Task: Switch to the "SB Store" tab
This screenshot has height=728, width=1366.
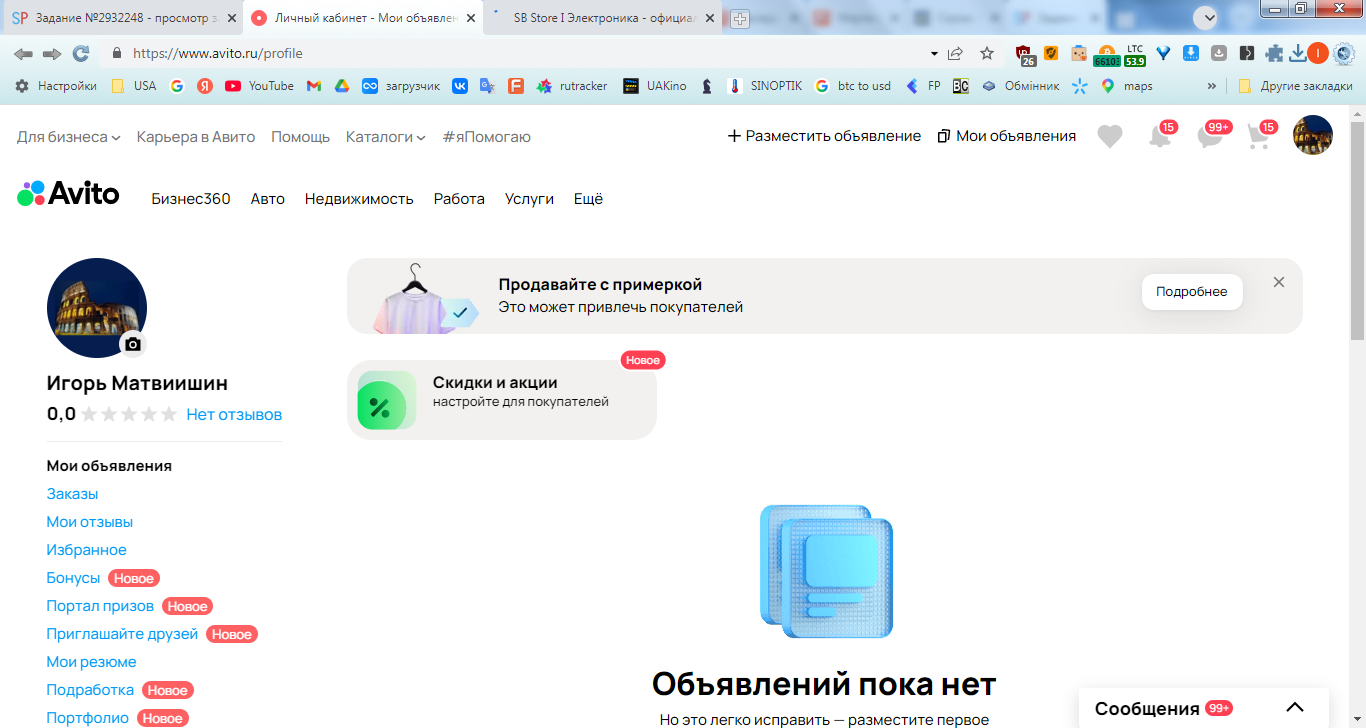Action: coord(603,18)
